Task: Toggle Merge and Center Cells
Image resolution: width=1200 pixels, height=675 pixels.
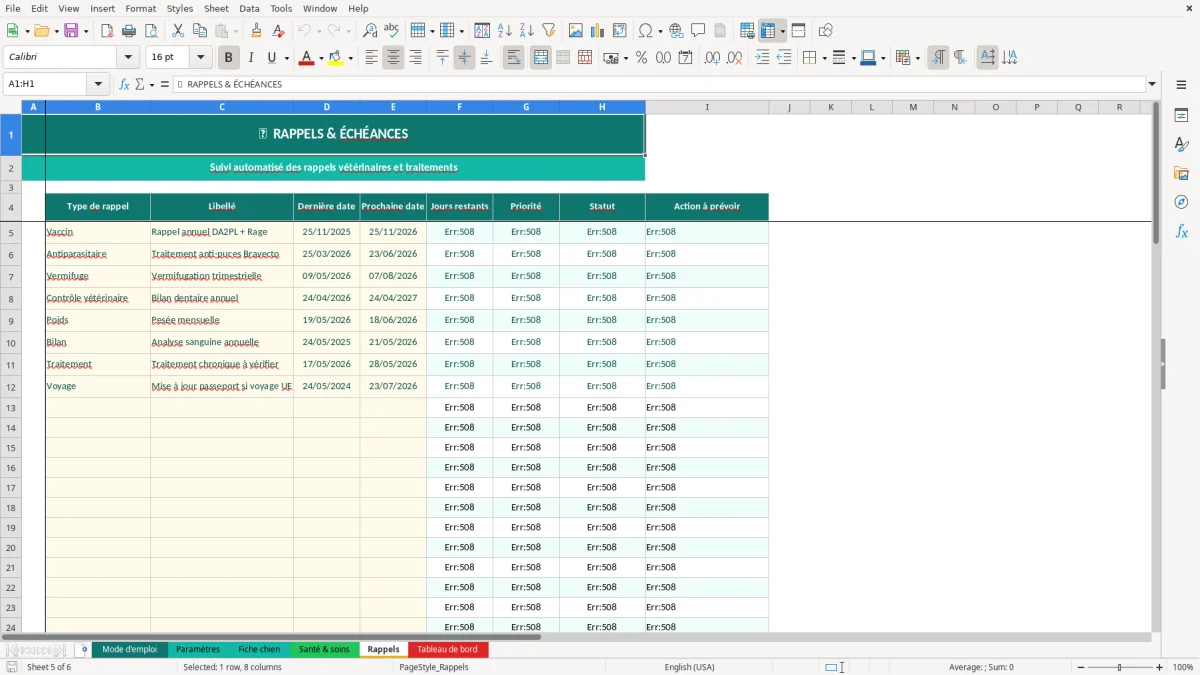Action: click(540, 58)
